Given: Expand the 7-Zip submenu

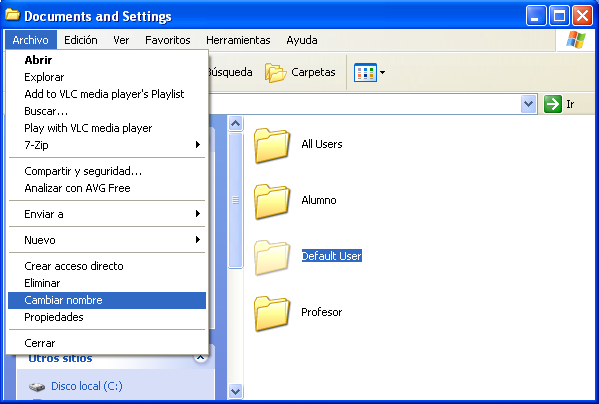Looking at the screenshot, I should [x=107, y=145].
